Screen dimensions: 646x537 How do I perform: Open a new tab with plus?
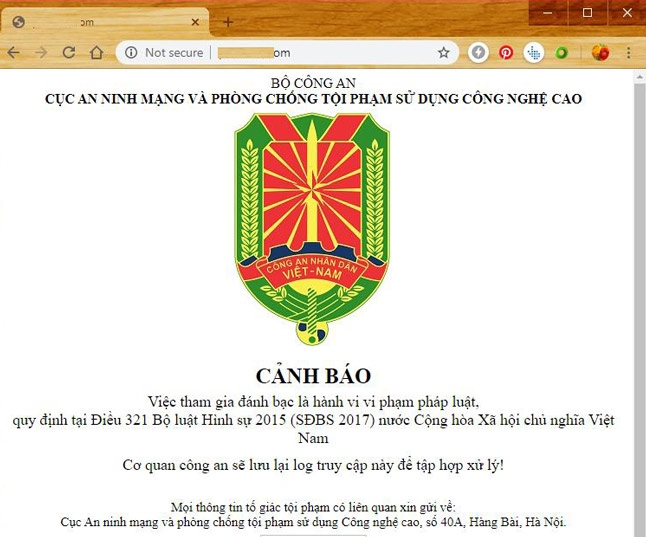[x=228, y=22]
